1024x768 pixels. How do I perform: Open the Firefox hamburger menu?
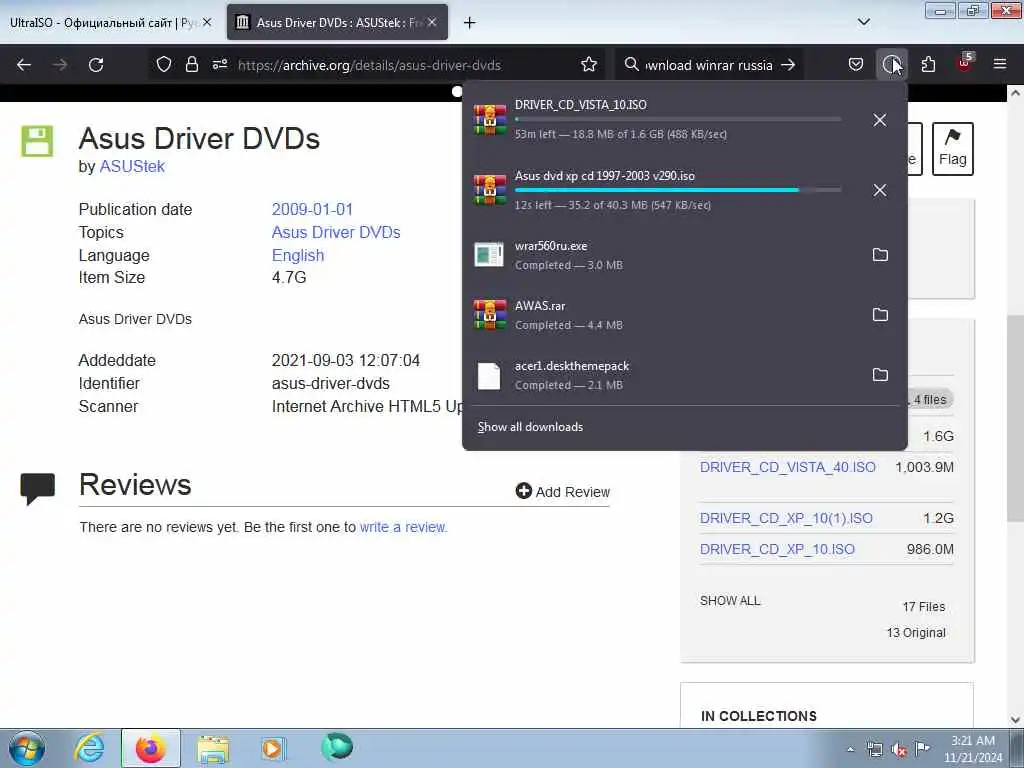[1000, 64]
